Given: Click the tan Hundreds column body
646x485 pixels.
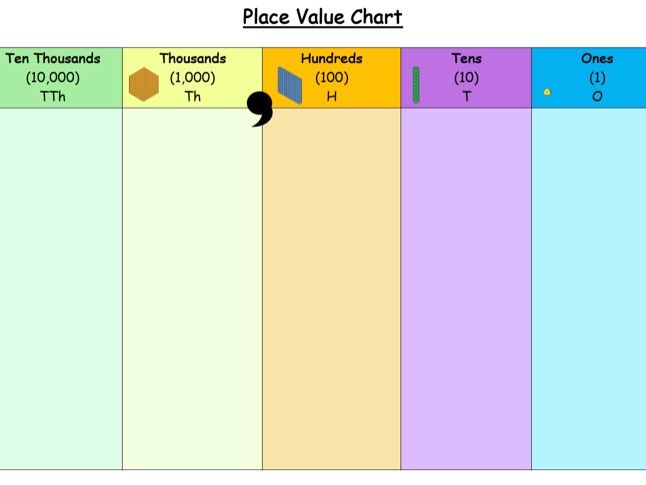Looking at the screenshot, I should click(332, 289).
